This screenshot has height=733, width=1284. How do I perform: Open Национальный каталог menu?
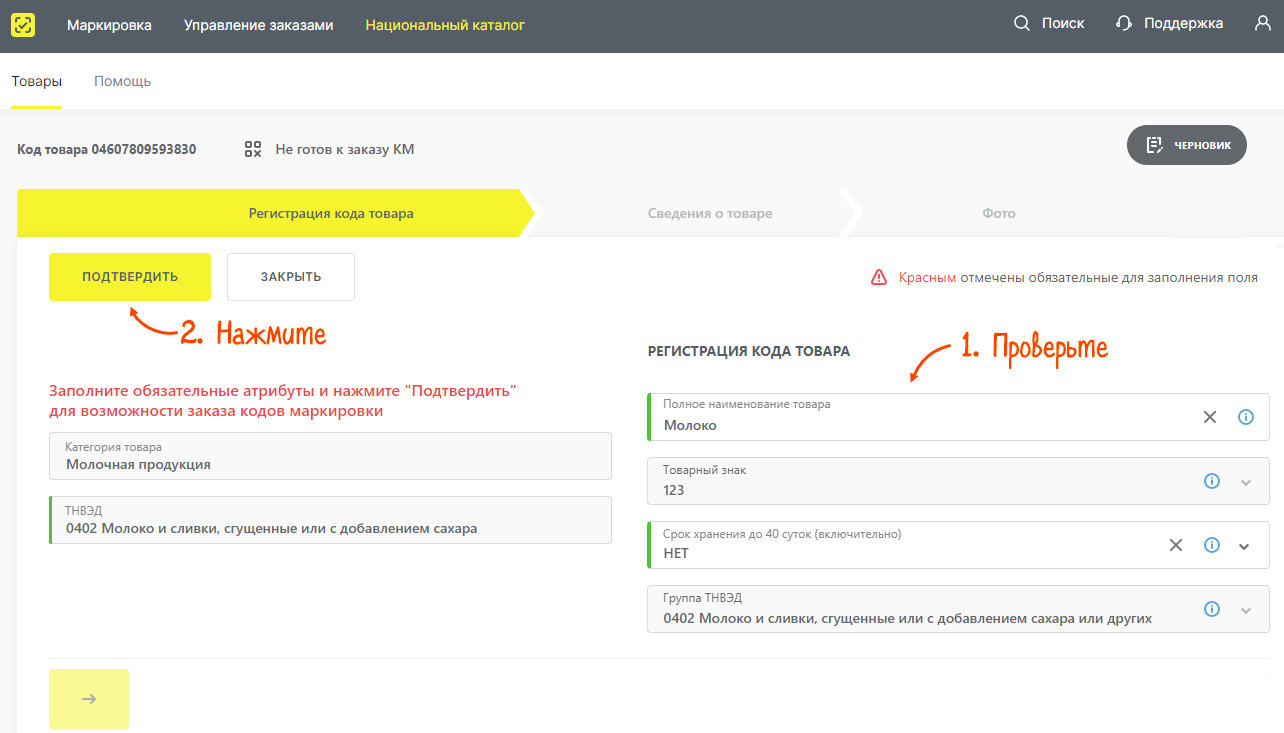pos(445,24)
